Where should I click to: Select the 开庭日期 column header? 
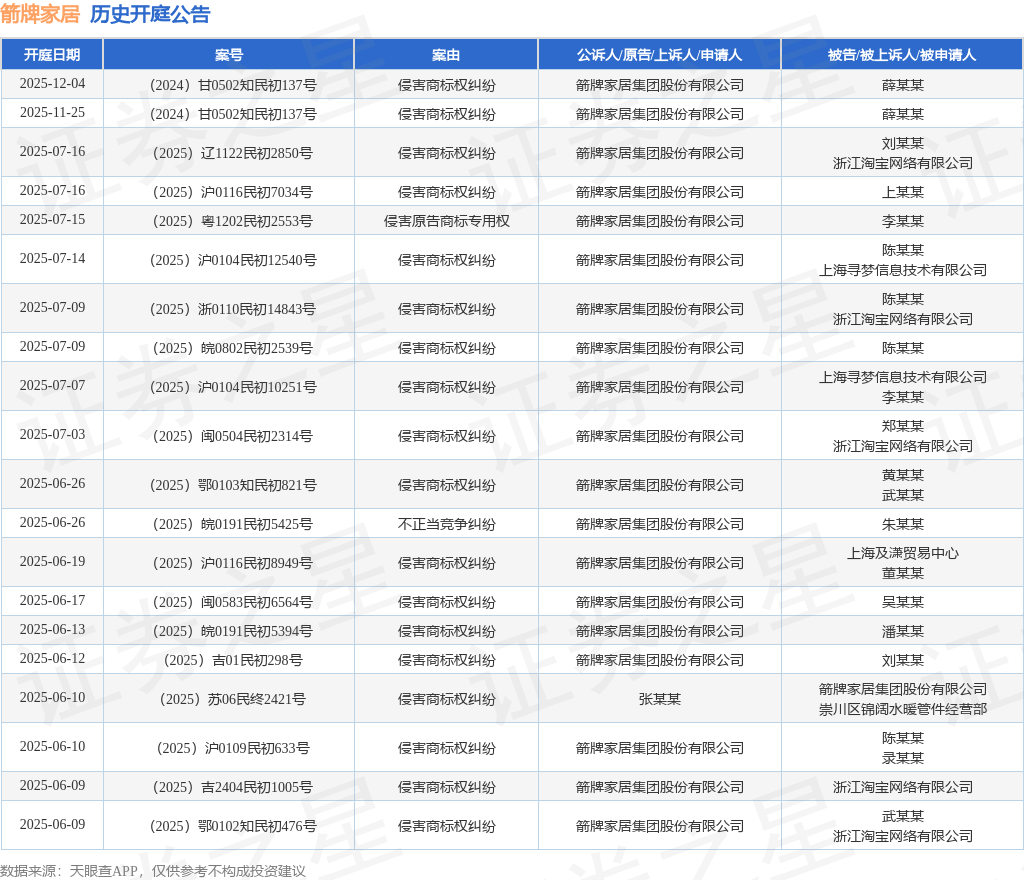pyautogui.click(x=52, y=55)
